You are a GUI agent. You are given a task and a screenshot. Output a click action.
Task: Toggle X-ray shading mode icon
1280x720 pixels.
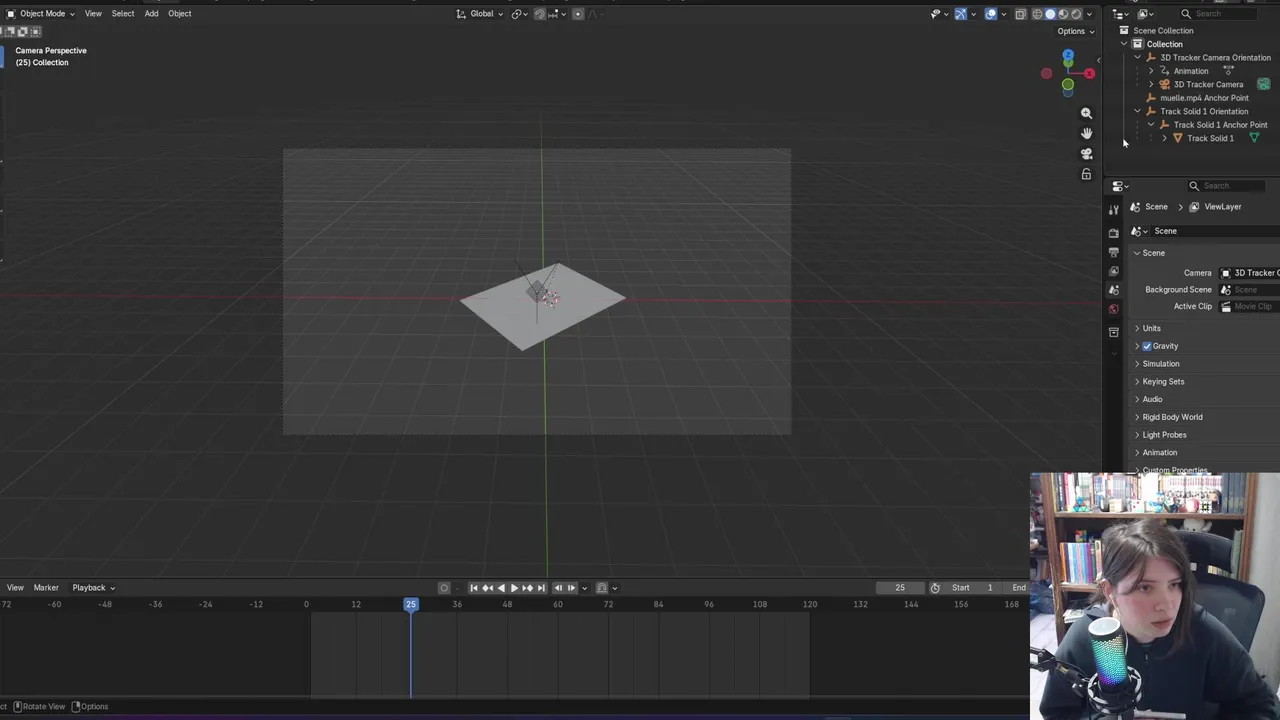coord(1020,14)
